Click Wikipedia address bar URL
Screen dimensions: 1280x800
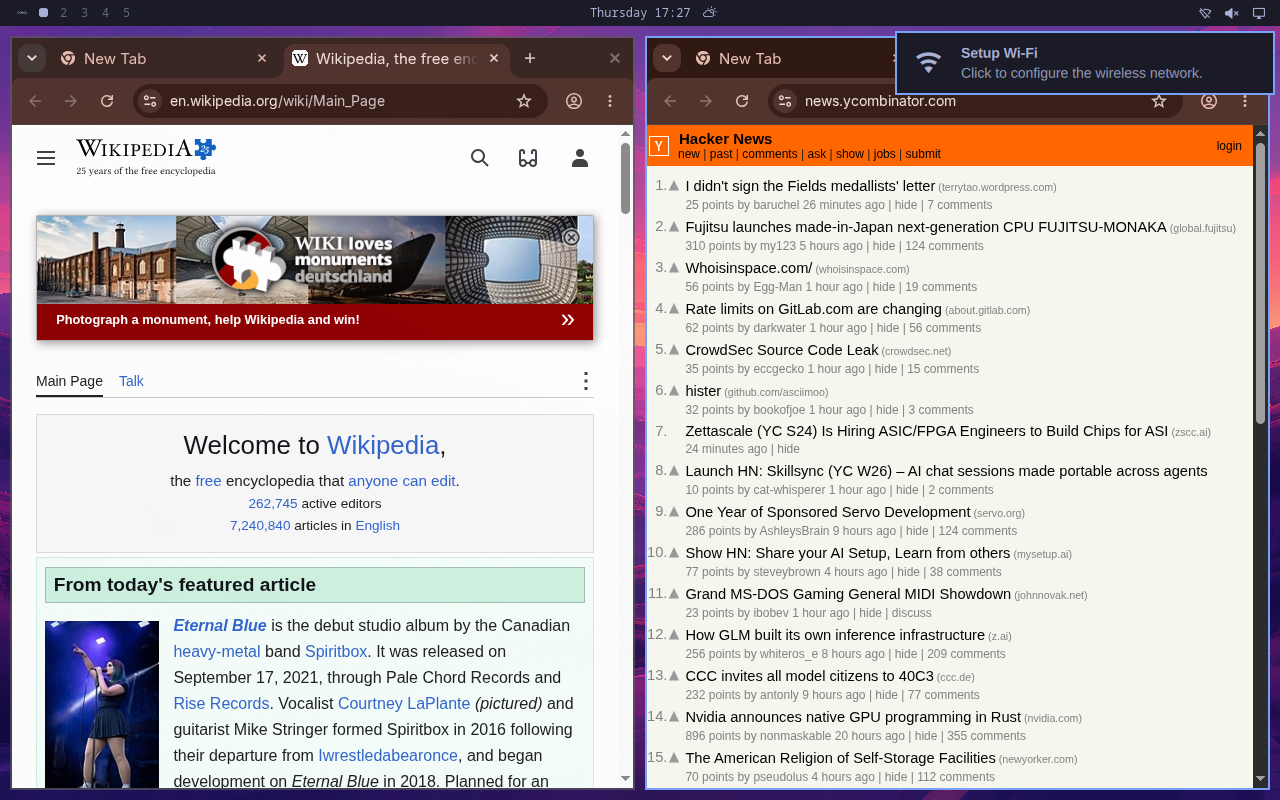click(277, 101)
